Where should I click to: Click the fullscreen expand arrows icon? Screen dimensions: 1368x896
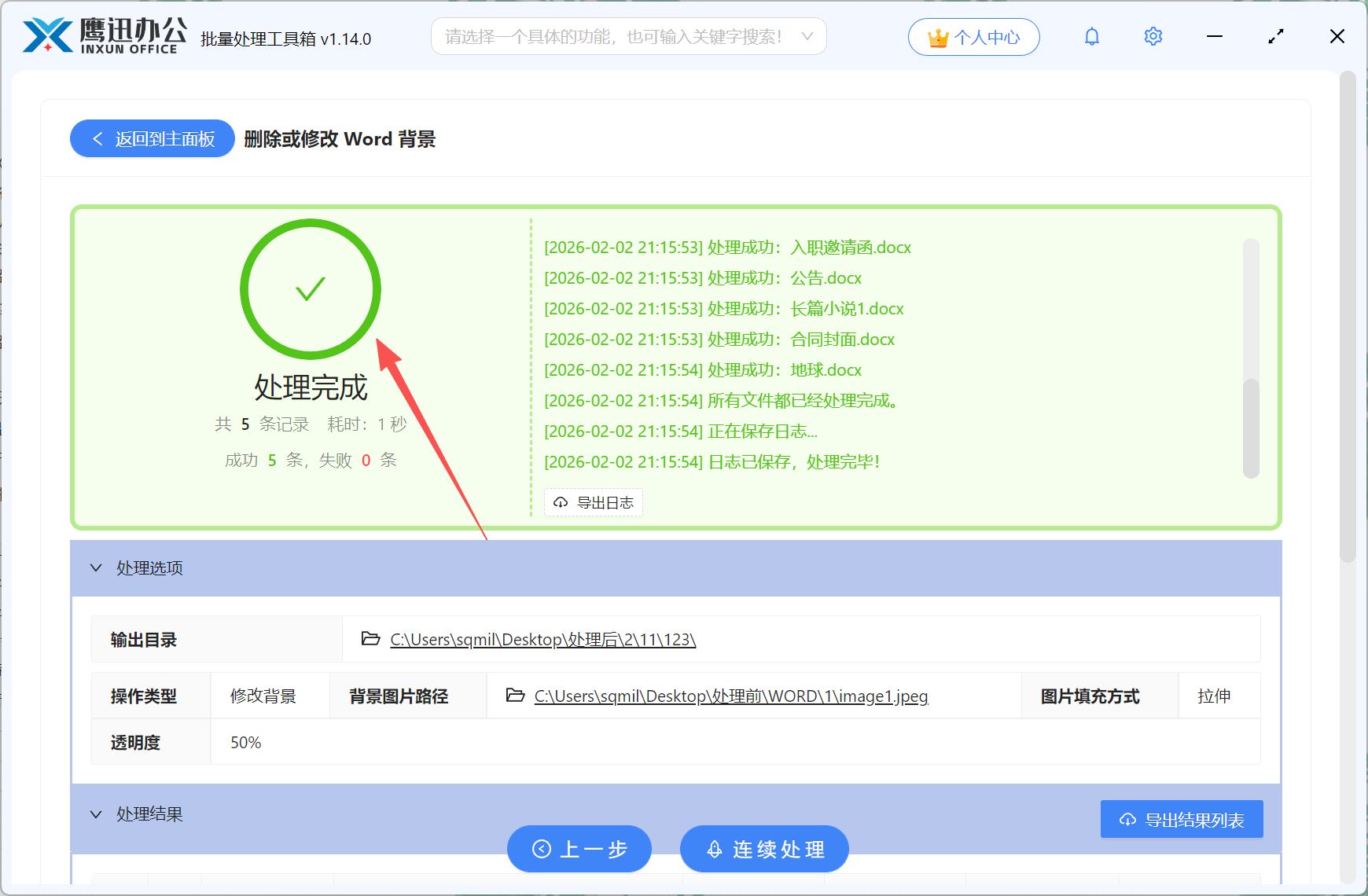tap(1276, 36)
